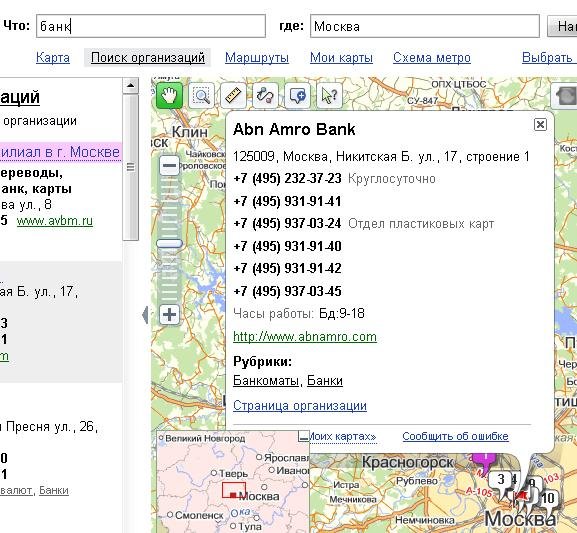Click the scroll up arrow of results list
Screen dimensions: 577x533
[x=130, y=86]
